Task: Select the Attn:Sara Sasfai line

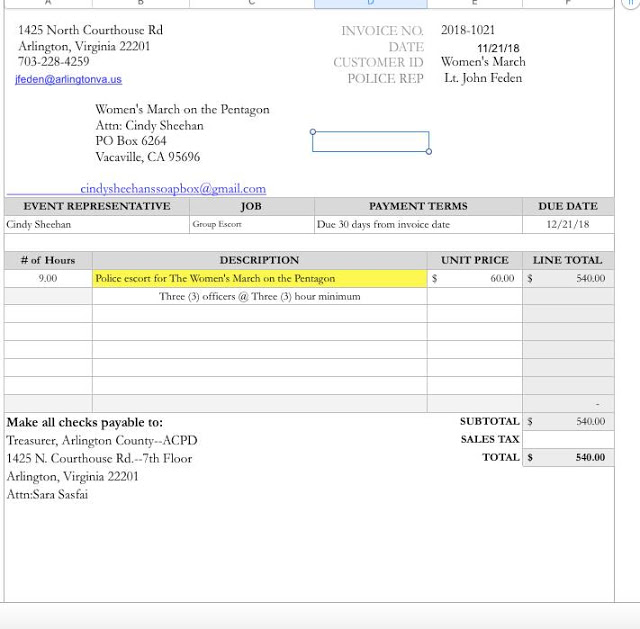Action: coord(47,495)
